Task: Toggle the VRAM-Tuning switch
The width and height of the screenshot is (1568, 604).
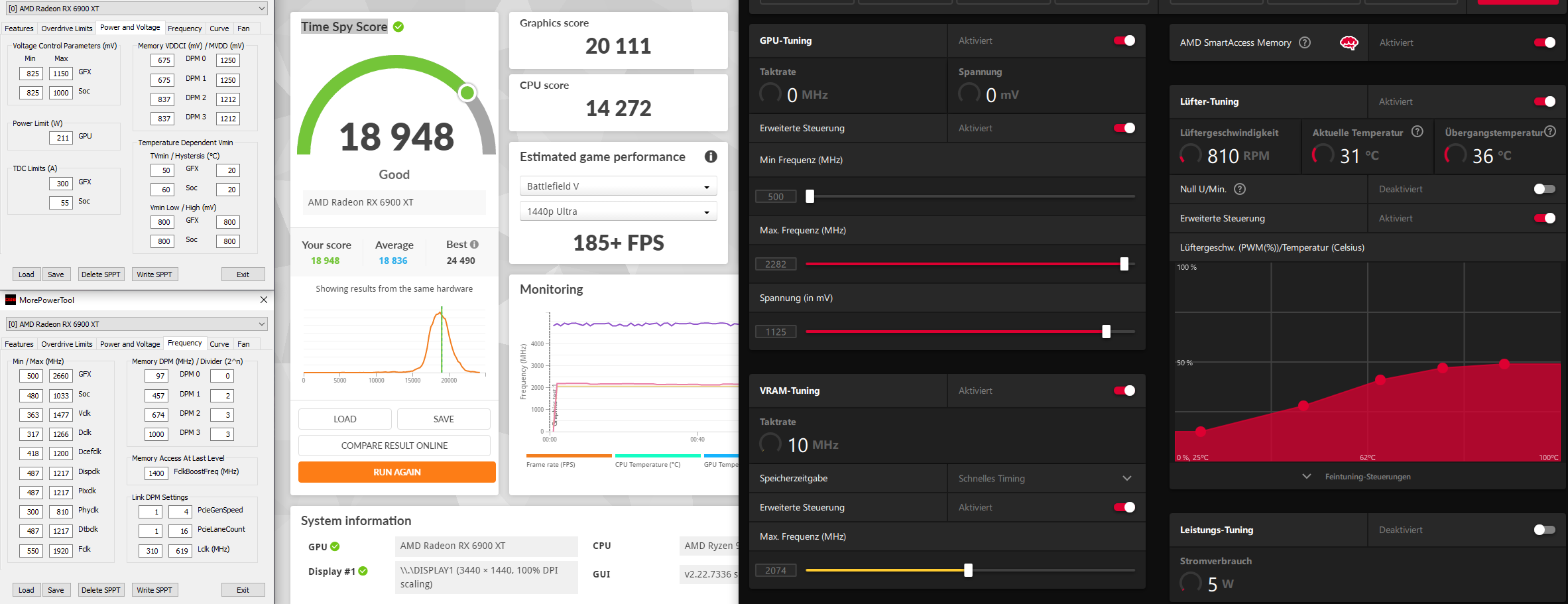Action: click(1124, 391)
